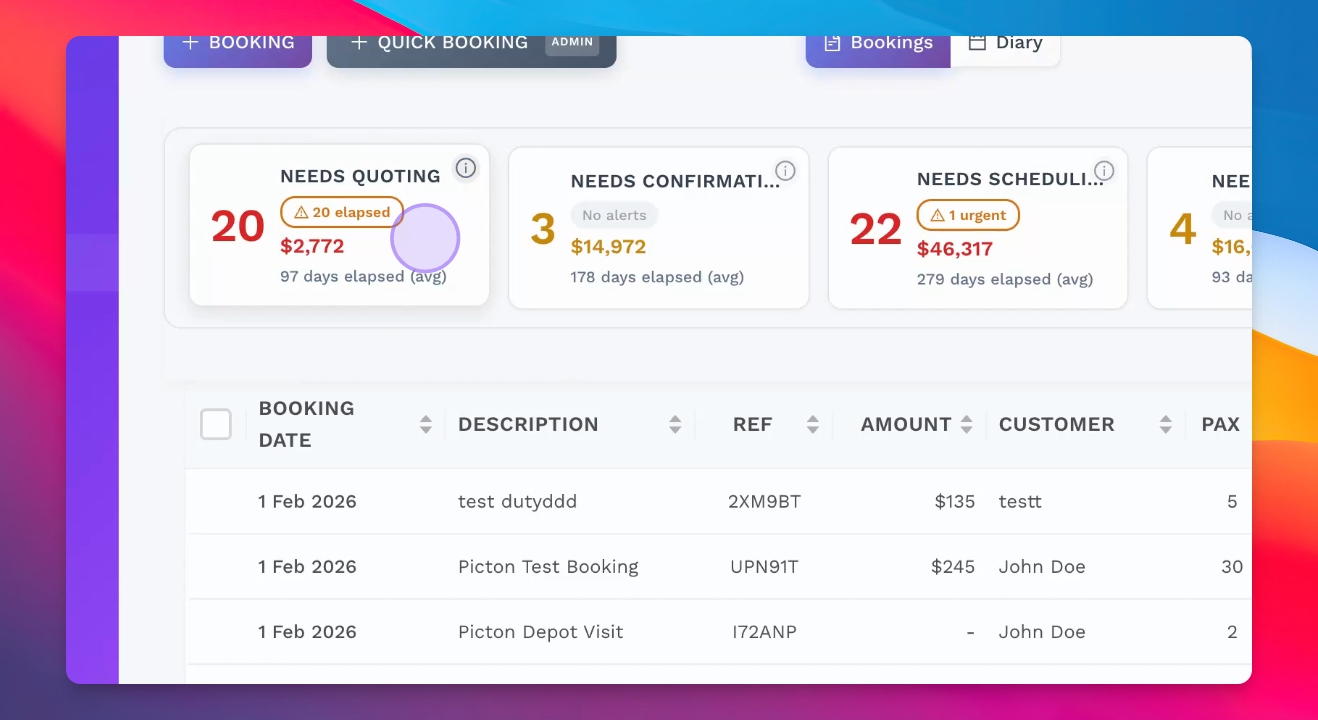Click info icon on Needs Confirmation card

coord(785,171)
